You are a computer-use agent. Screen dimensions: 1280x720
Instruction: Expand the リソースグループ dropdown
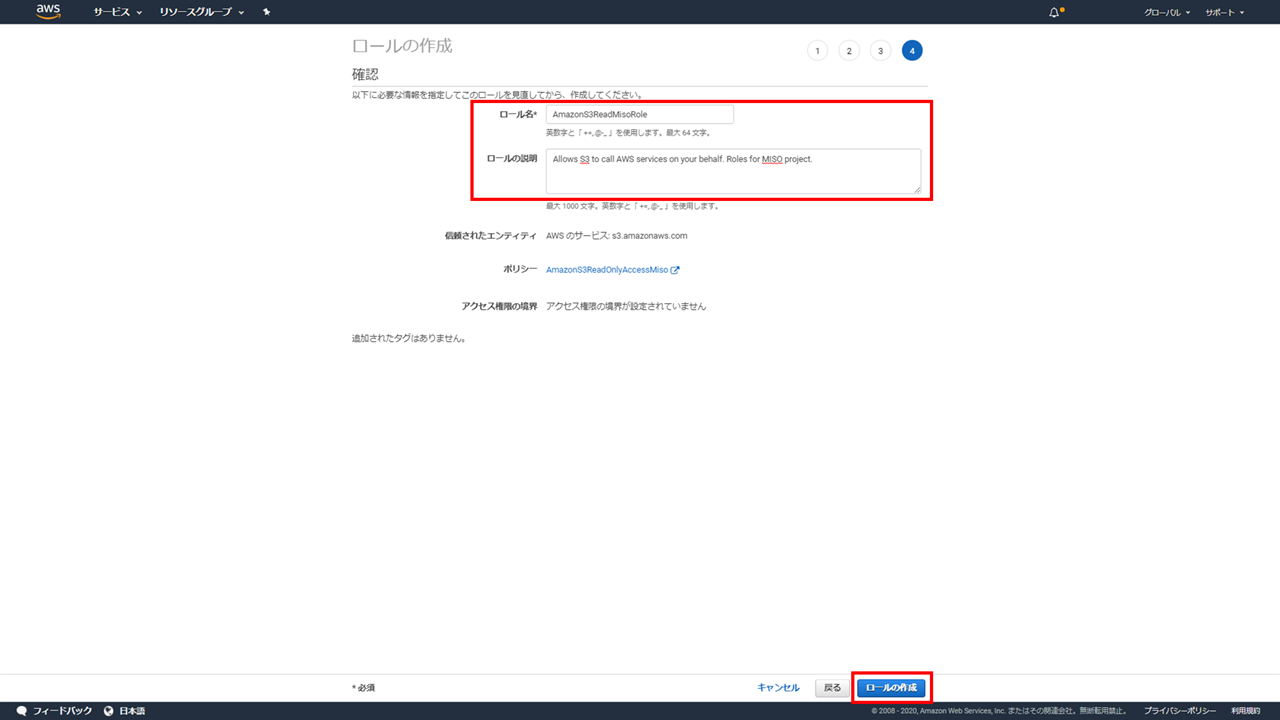click(x=202, y=12)
